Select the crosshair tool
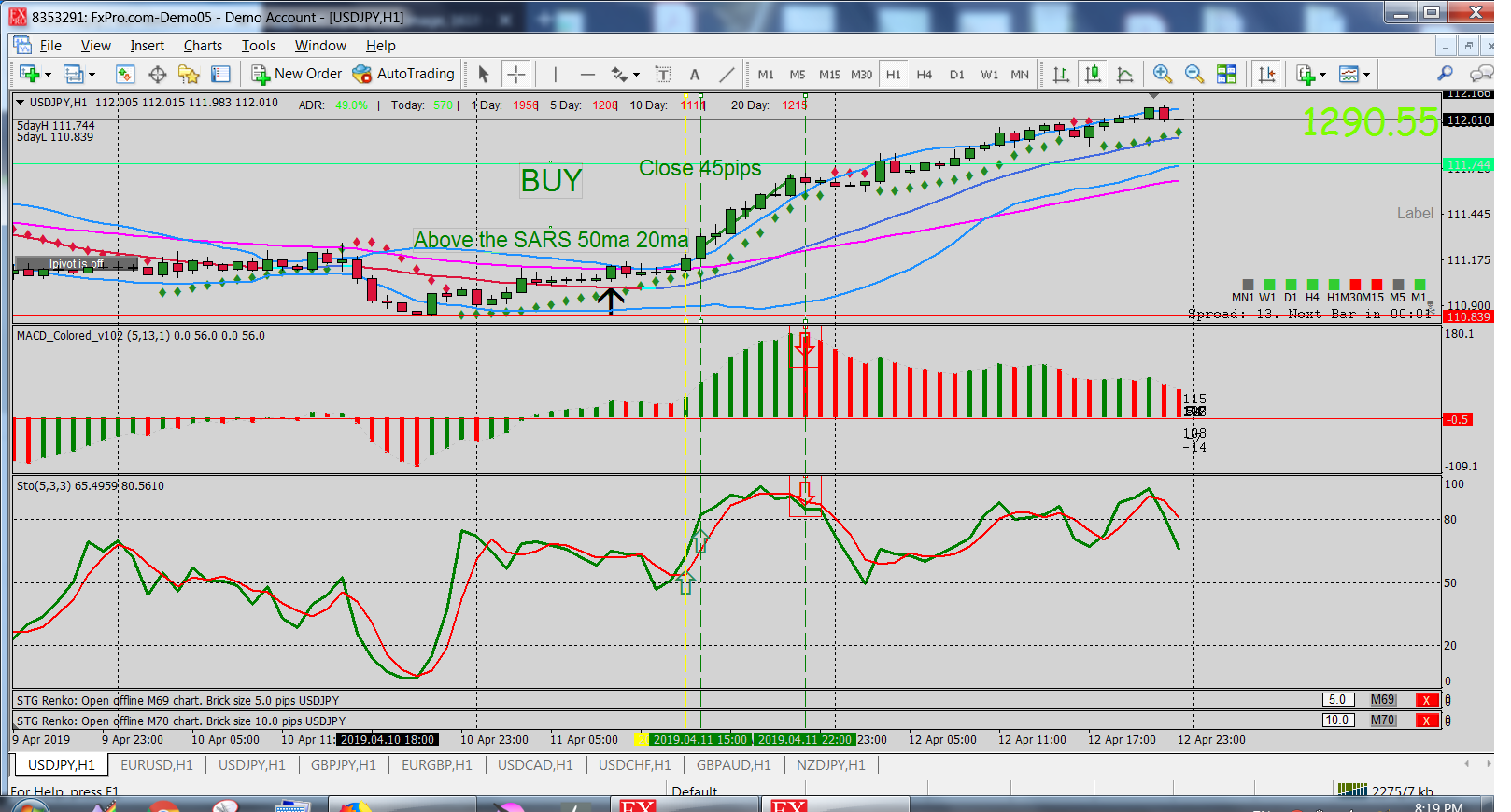The height and width of the screenshot is (812, 1511). (516, 74)
